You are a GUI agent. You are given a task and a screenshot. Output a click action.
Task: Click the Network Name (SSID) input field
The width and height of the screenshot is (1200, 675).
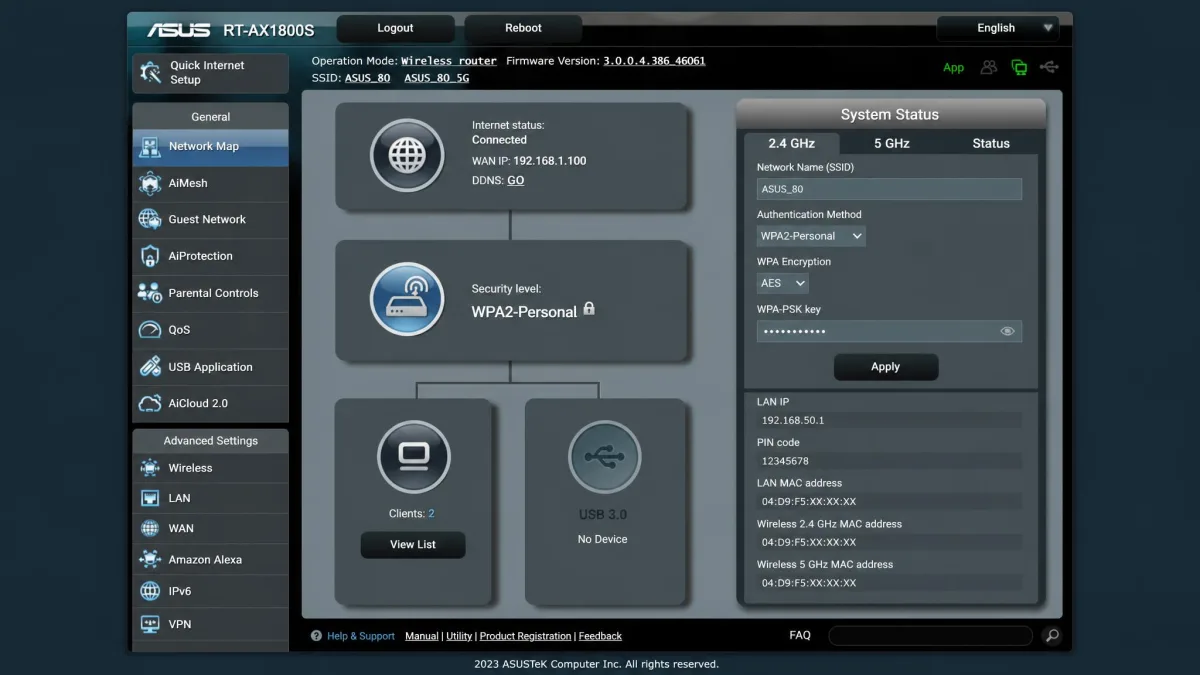(x=889, y=189)
